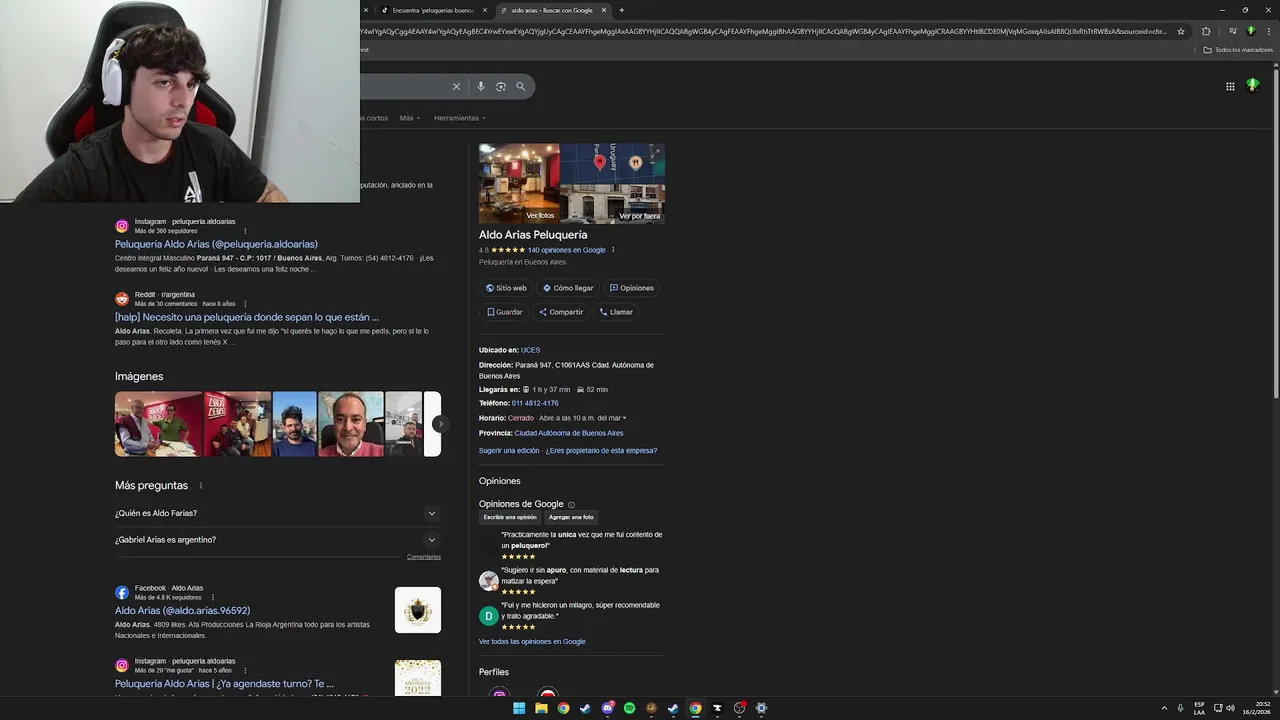Open the Reddit result about needing a peluquería
The height and width of the screenshot is (720, 1280).
(x=246, y=317)
